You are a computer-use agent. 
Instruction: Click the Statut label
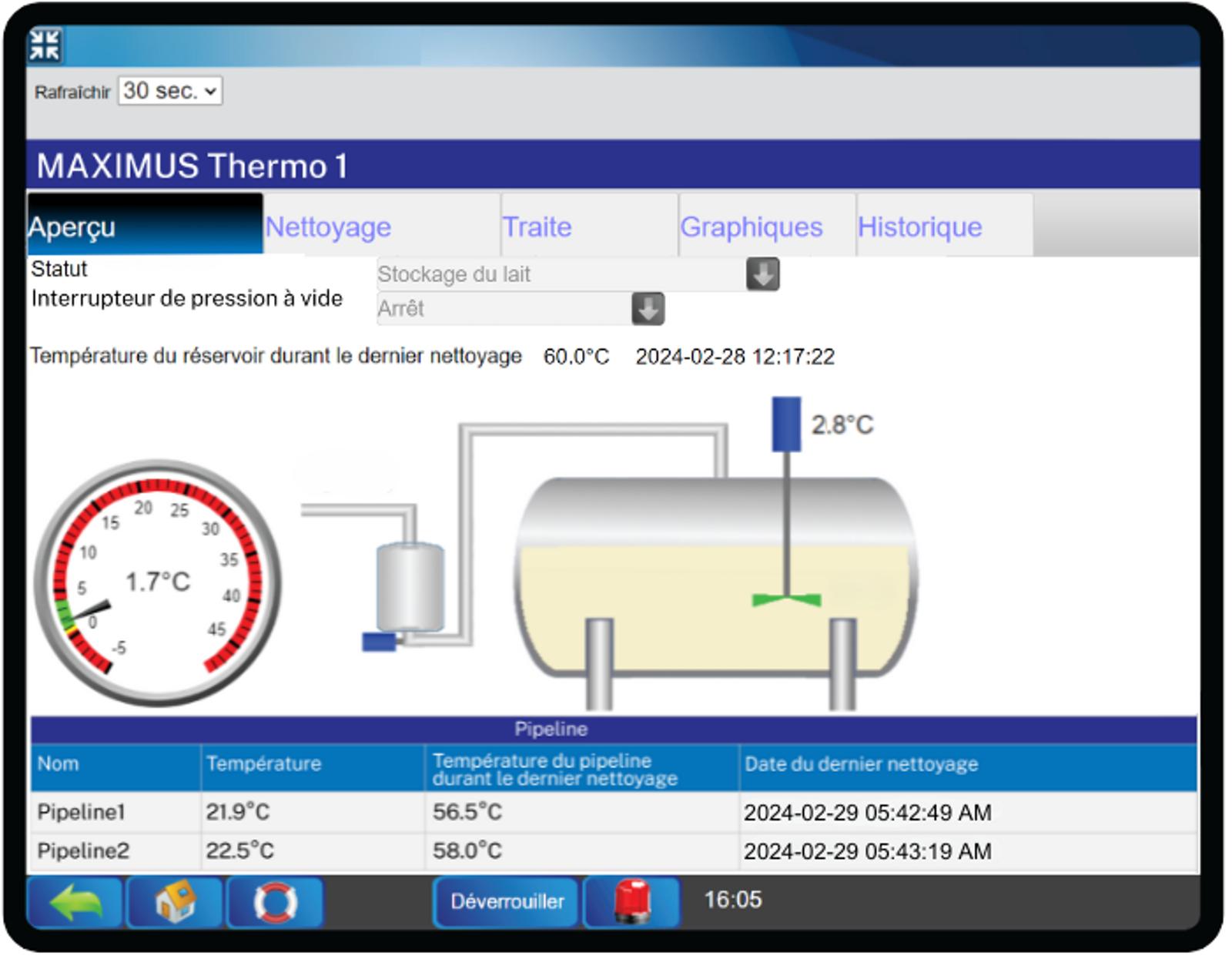[59, 269]
